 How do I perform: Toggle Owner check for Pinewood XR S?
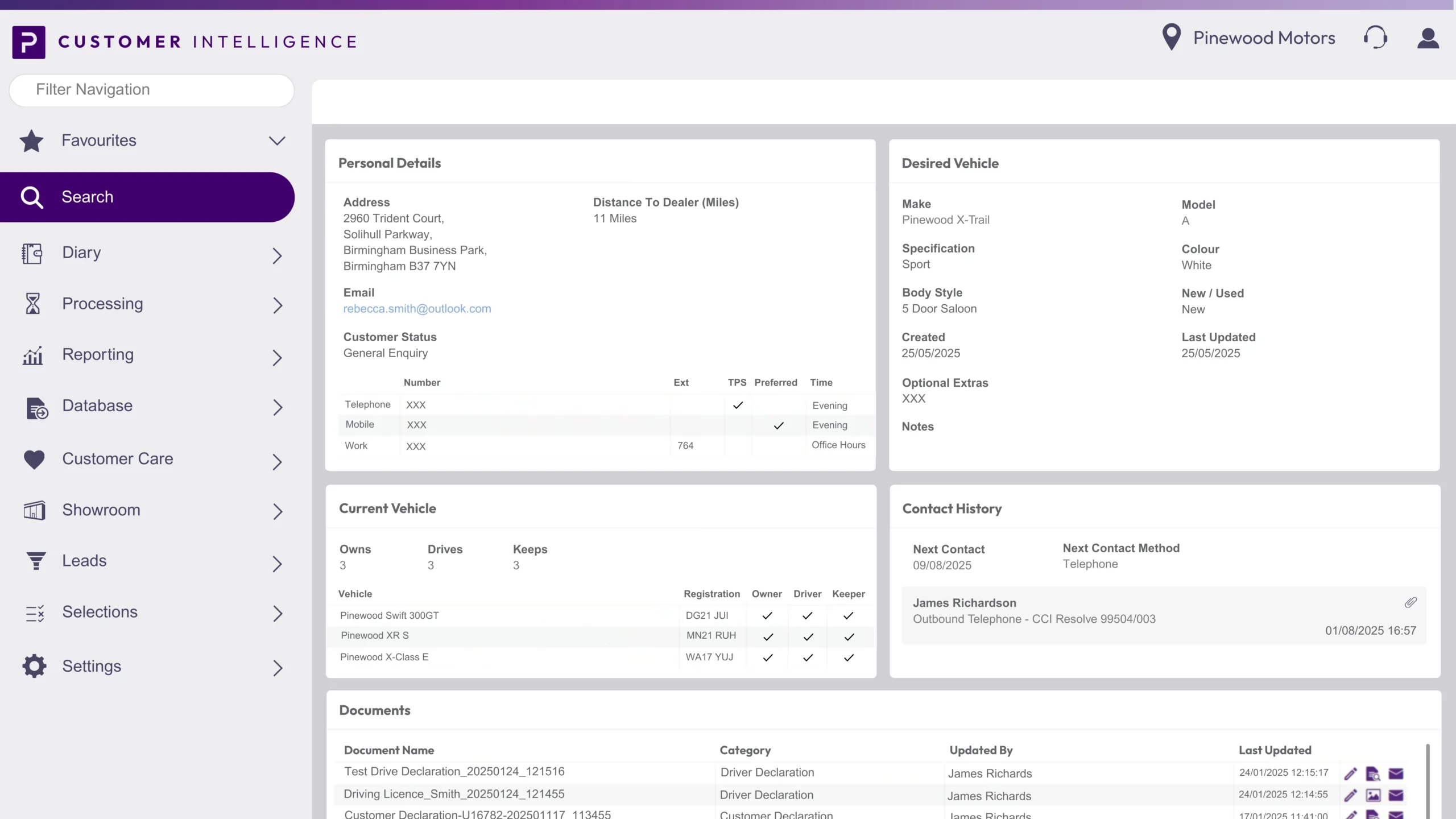[x=768, y=637]
